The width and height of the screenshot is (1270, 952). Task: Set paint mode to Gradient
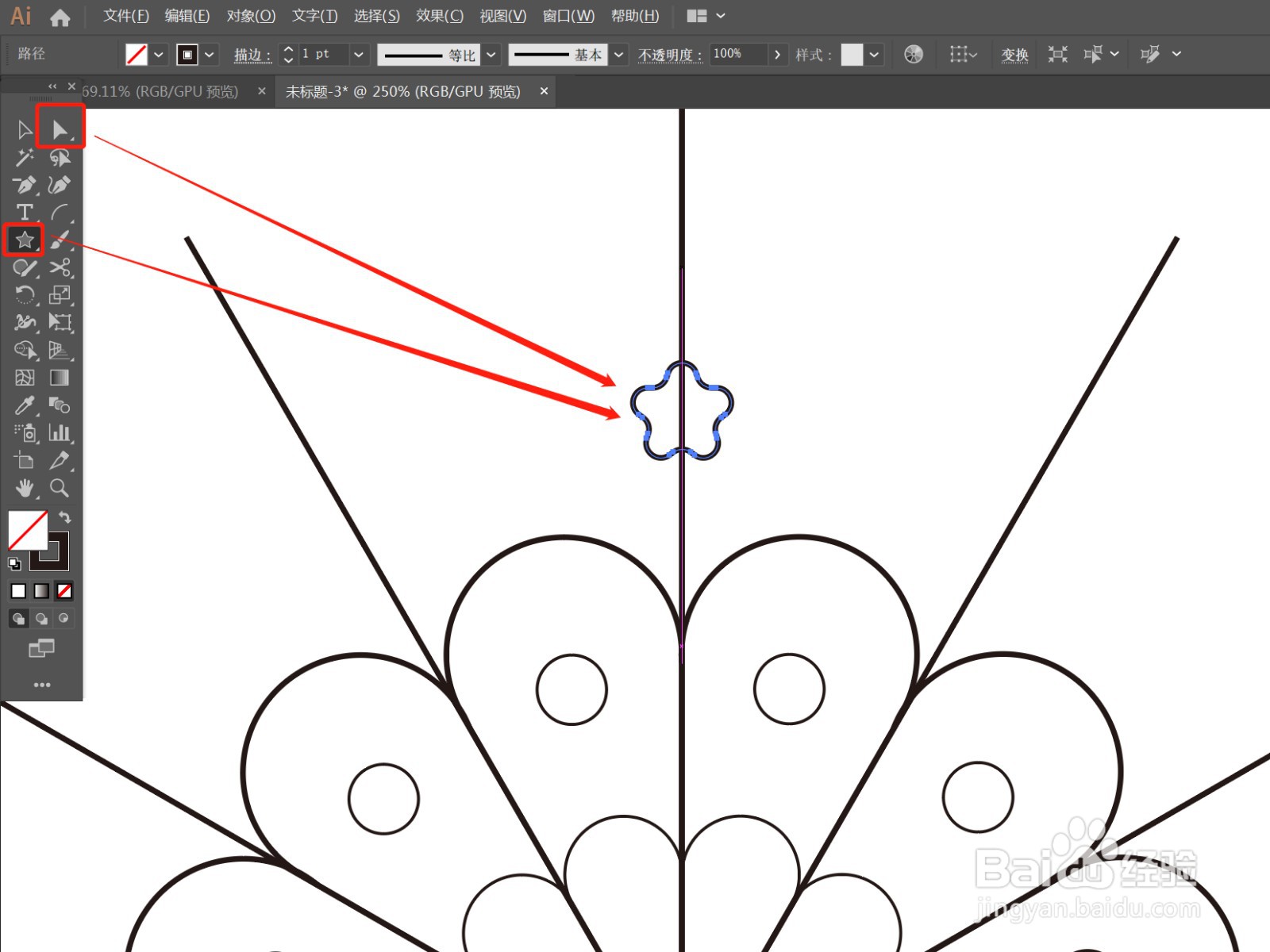pyautogui.click(x=41, y=591)
